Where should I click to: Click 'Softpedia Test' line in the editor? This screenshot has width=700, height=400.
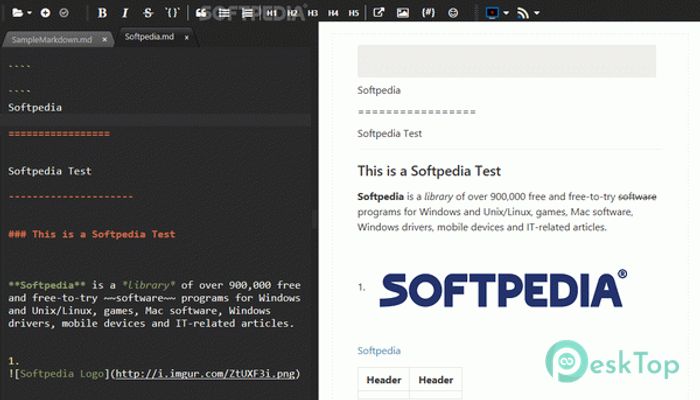tap(50, 171)
